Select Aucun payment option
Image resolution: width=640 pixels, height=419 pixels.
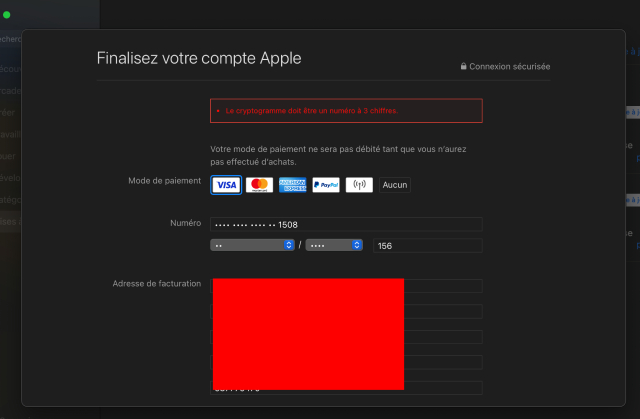click(395, 185)
